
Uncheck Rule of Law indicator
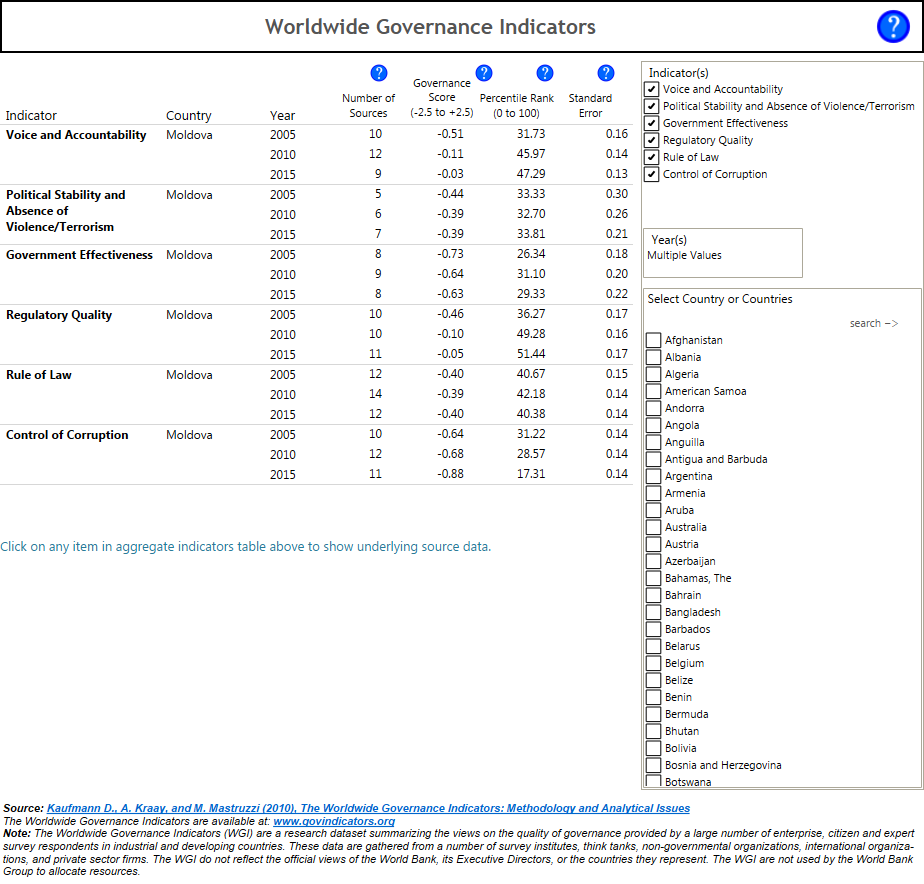pos(652,158)
